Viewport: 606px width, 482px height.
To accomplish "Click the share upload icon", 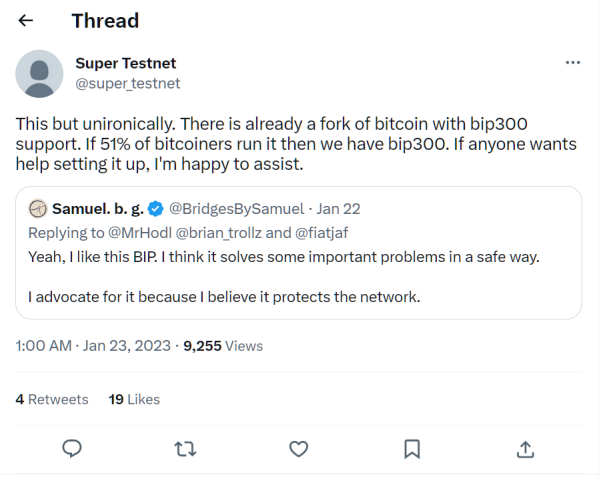I will (x=524, y=448).
